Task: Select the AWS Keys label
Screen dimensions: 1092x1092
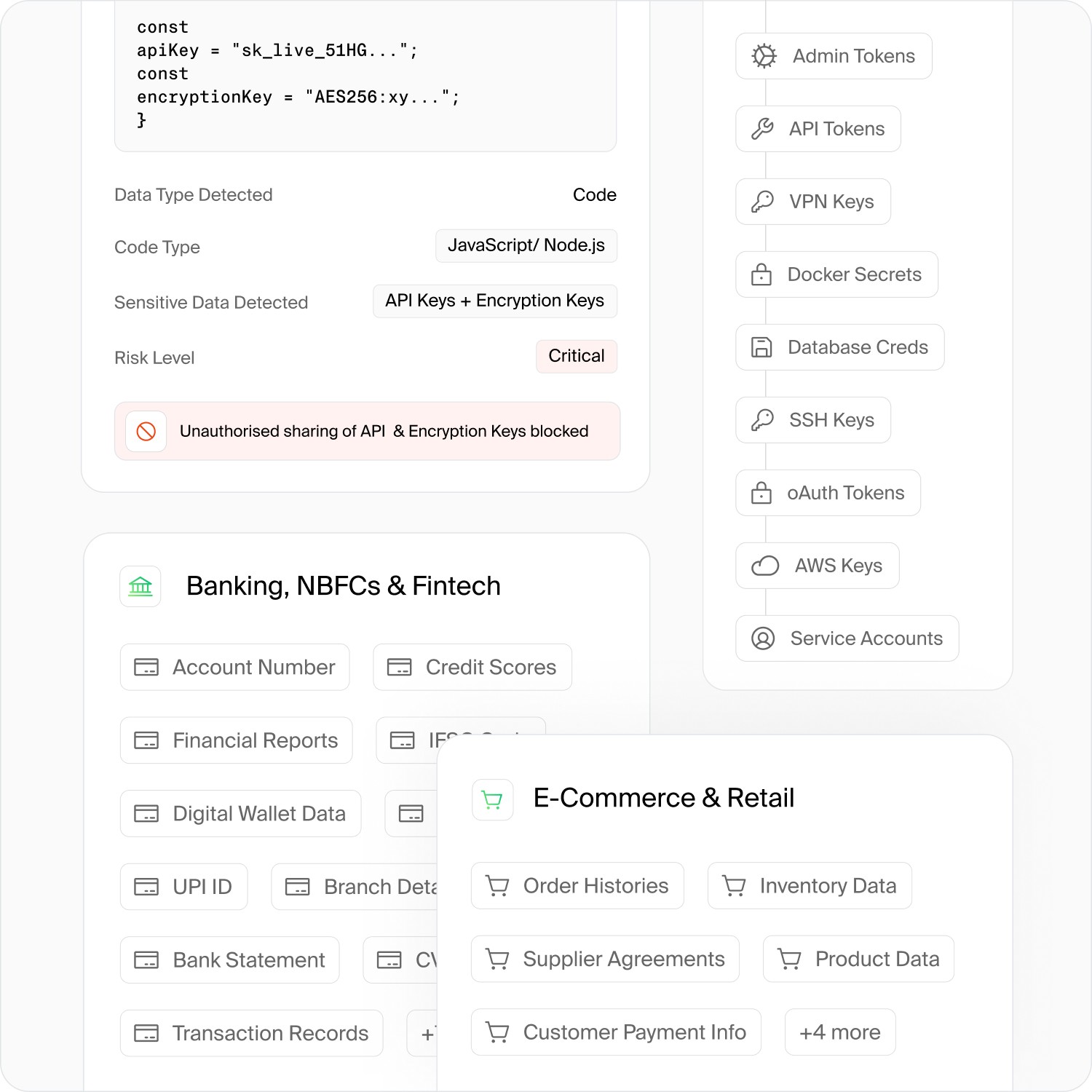Action: (839, 566)
